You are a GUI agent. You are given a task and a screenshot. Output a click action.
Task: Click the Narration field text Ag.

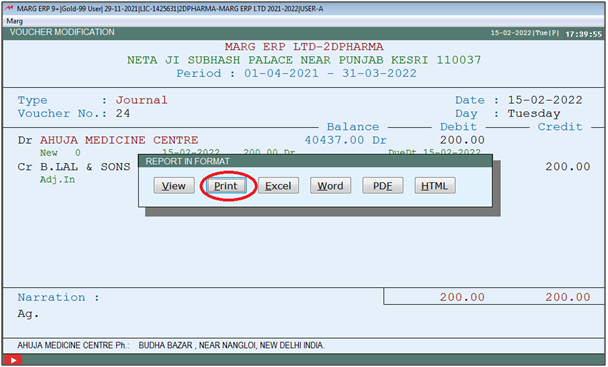pyautogui.click(x=28, y=313)
